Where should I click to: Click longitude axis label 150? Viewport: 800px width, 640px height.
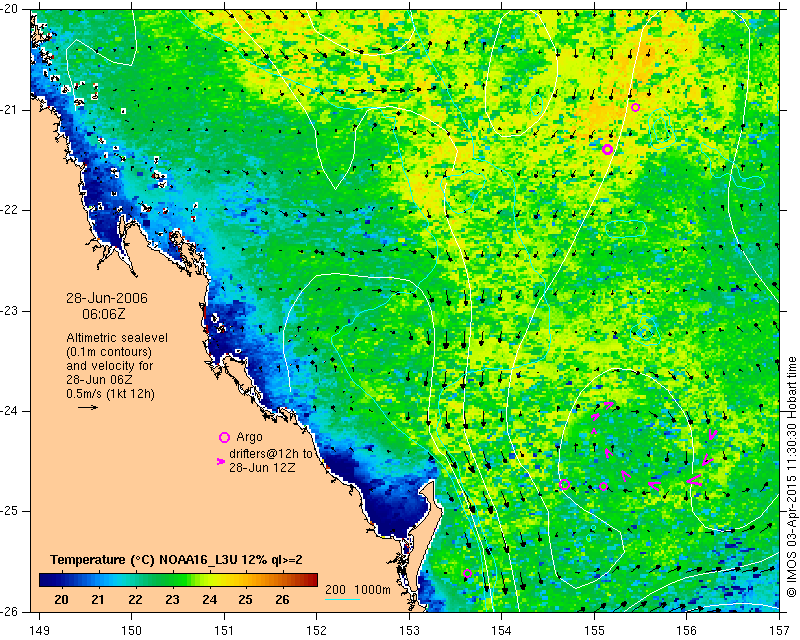[131, 631]
